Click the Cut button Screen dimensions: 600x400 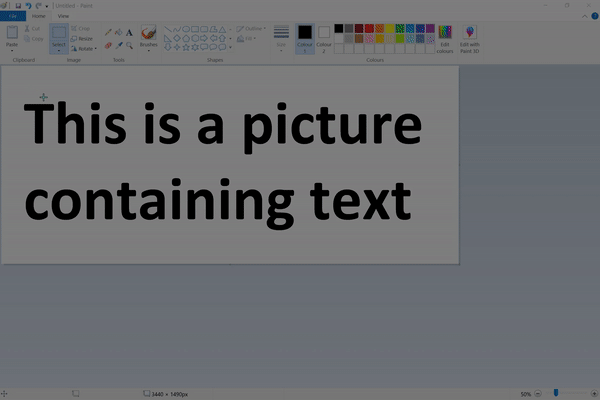pos(32,29)
